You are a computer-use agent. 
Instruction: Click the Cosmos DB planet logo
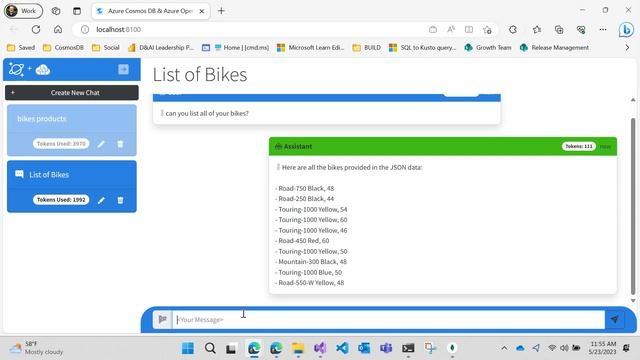(16, 69)
